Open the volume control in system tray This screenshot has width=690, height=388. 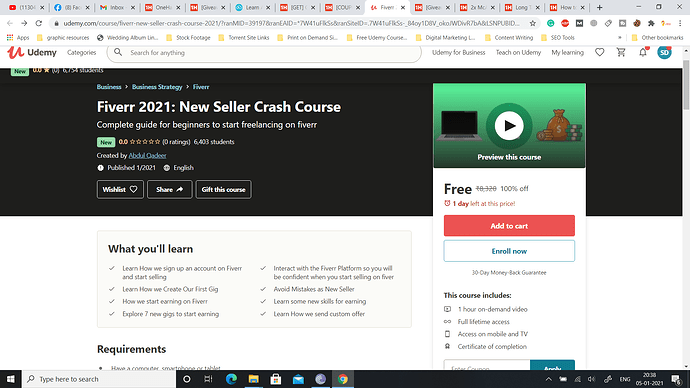coord(591,379)
